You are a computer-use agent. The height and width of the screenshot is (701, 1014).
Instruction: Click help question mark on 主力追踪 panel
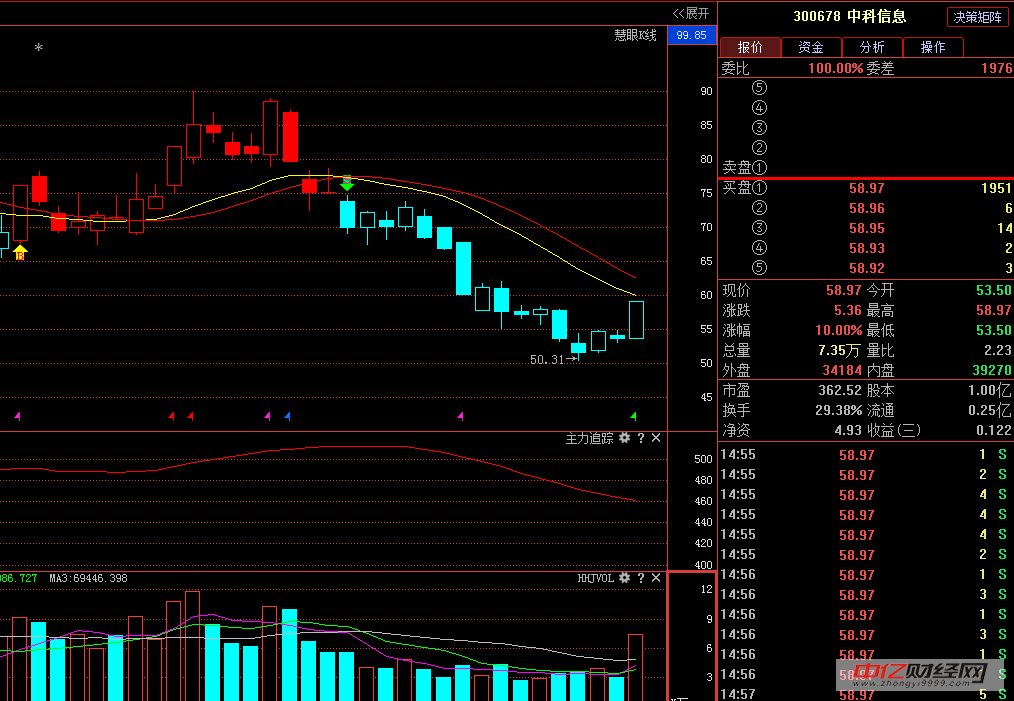(641, 438)
